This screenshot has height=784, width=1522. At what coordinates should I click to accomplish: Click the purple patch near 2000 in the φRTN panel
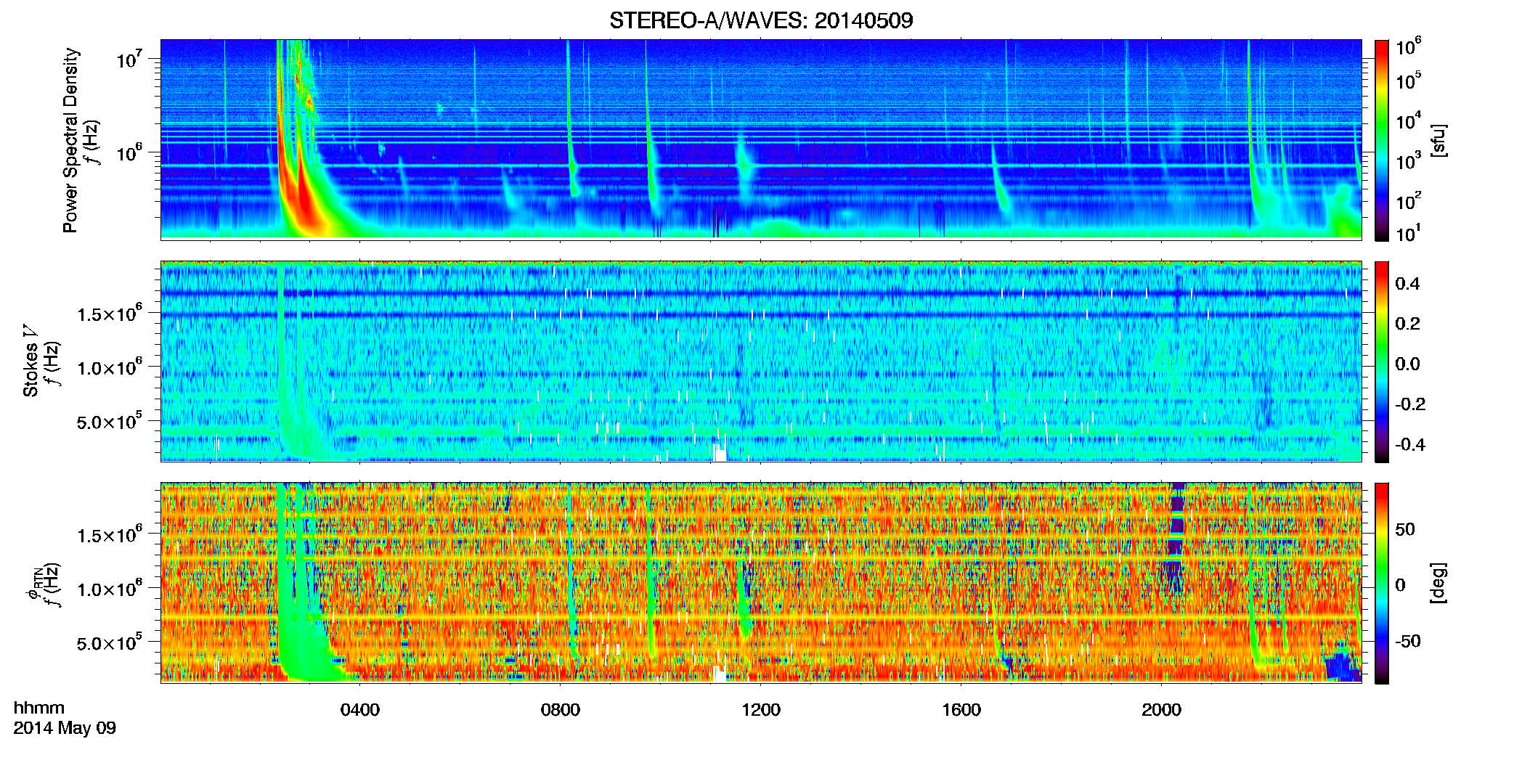point(1176,537)
